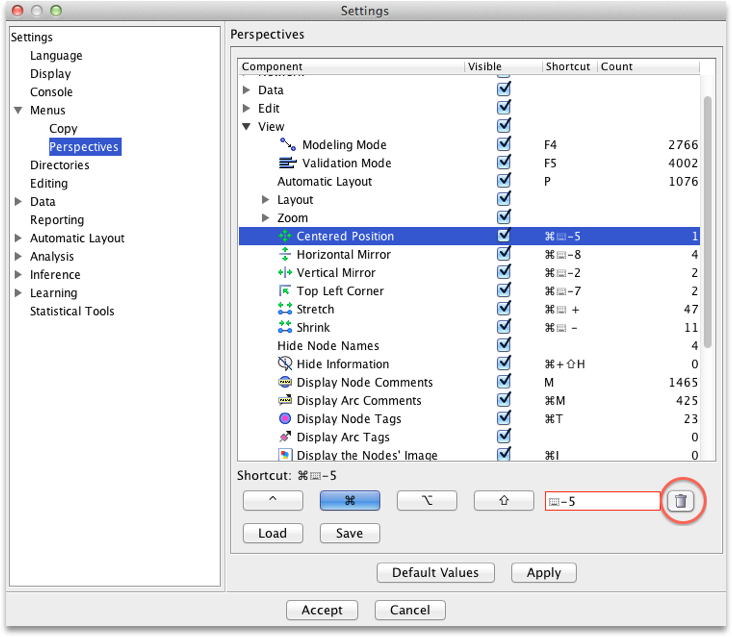This screenshot has height=637, width=732.
Task: Click the Load button
Action: click(x=273, y=533)
